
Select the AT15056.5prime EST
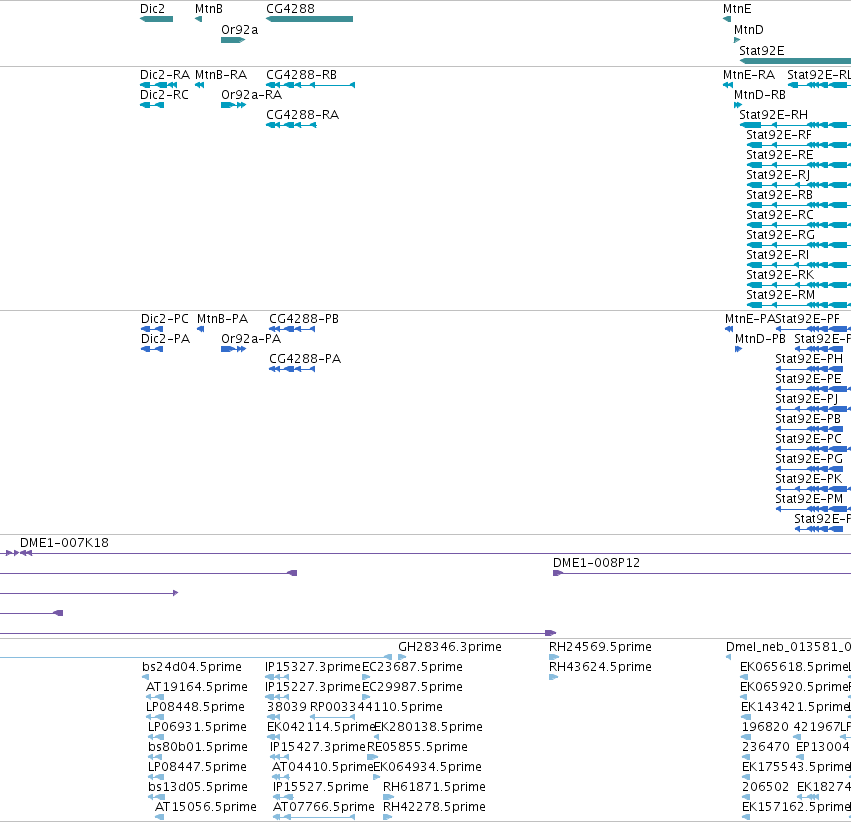160,817
